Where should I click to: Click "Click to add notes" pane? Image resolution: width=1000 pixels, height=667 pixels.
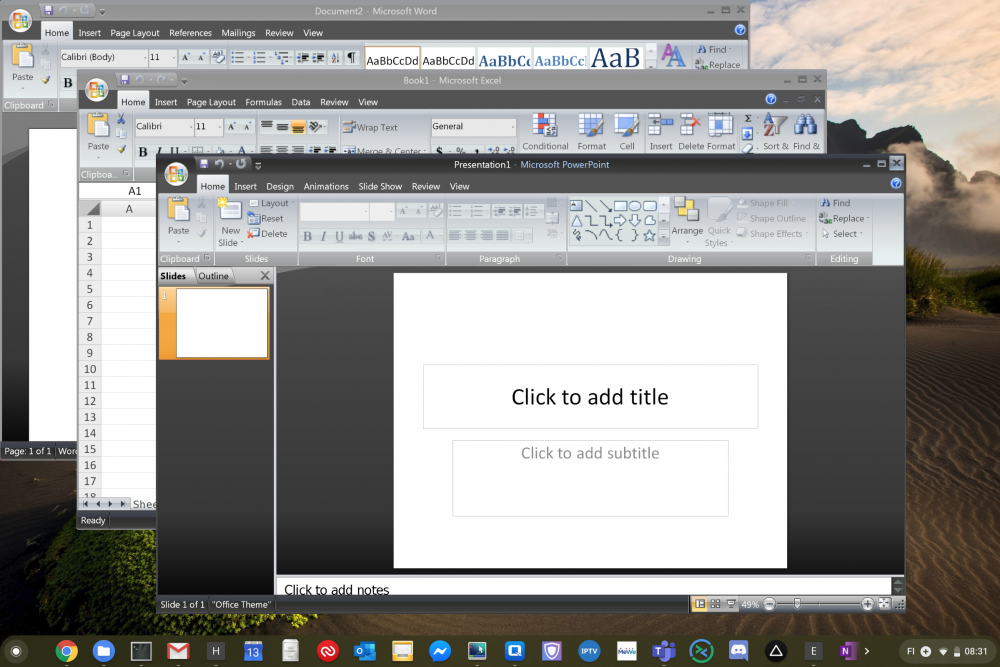[584, 588]
